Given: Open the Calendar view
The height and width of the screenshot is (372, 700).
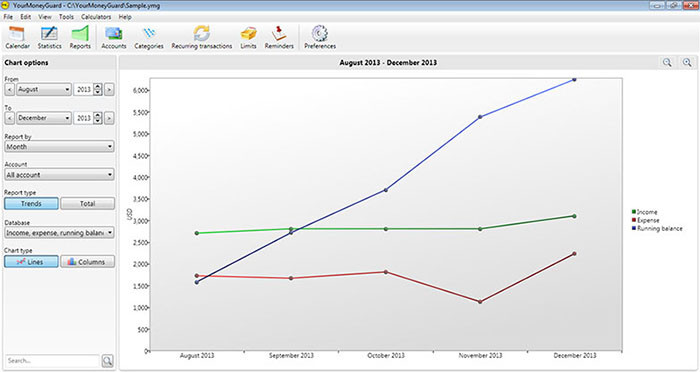Looking at the screenshot, I should [x=17, y=38].
